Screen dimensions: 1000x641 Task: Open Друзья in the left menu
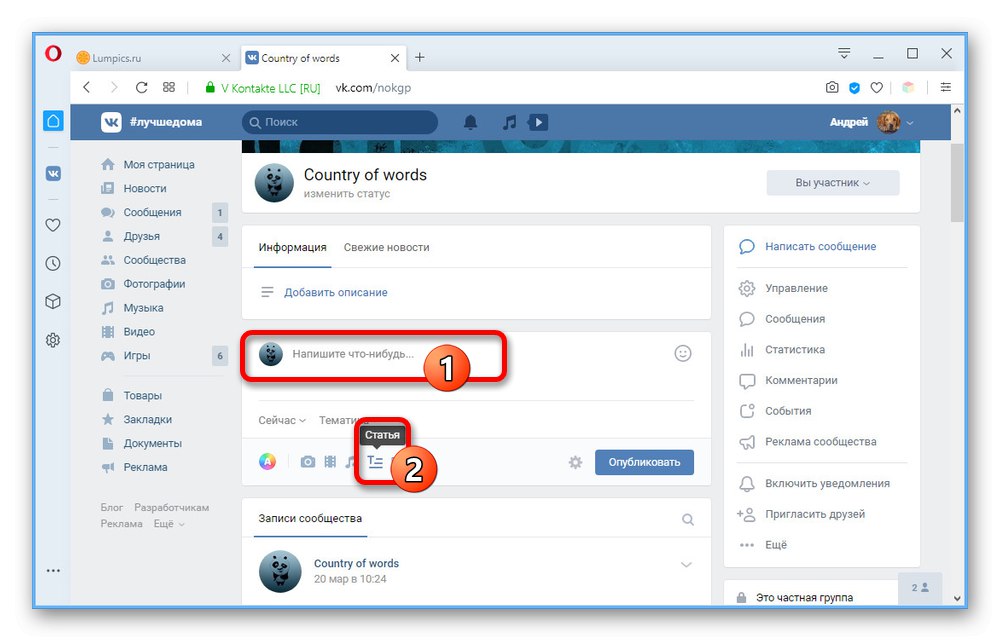tap(142, 237)
